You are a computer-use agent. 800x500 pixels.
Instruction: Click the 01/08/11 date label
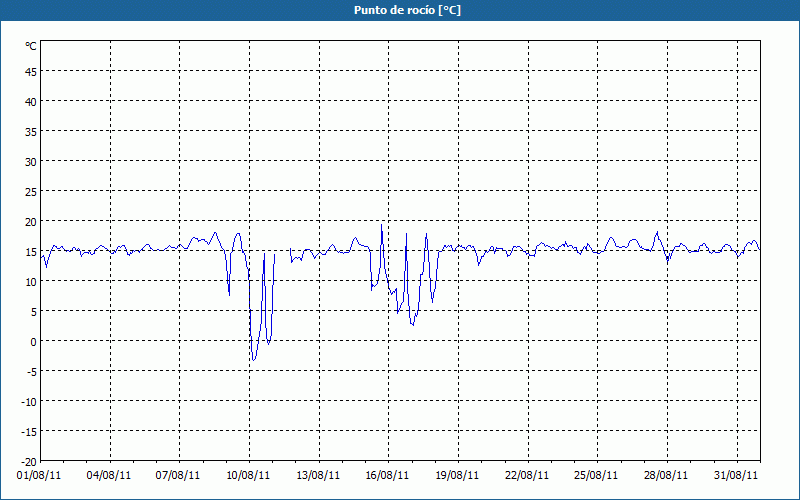coord(39,475)
